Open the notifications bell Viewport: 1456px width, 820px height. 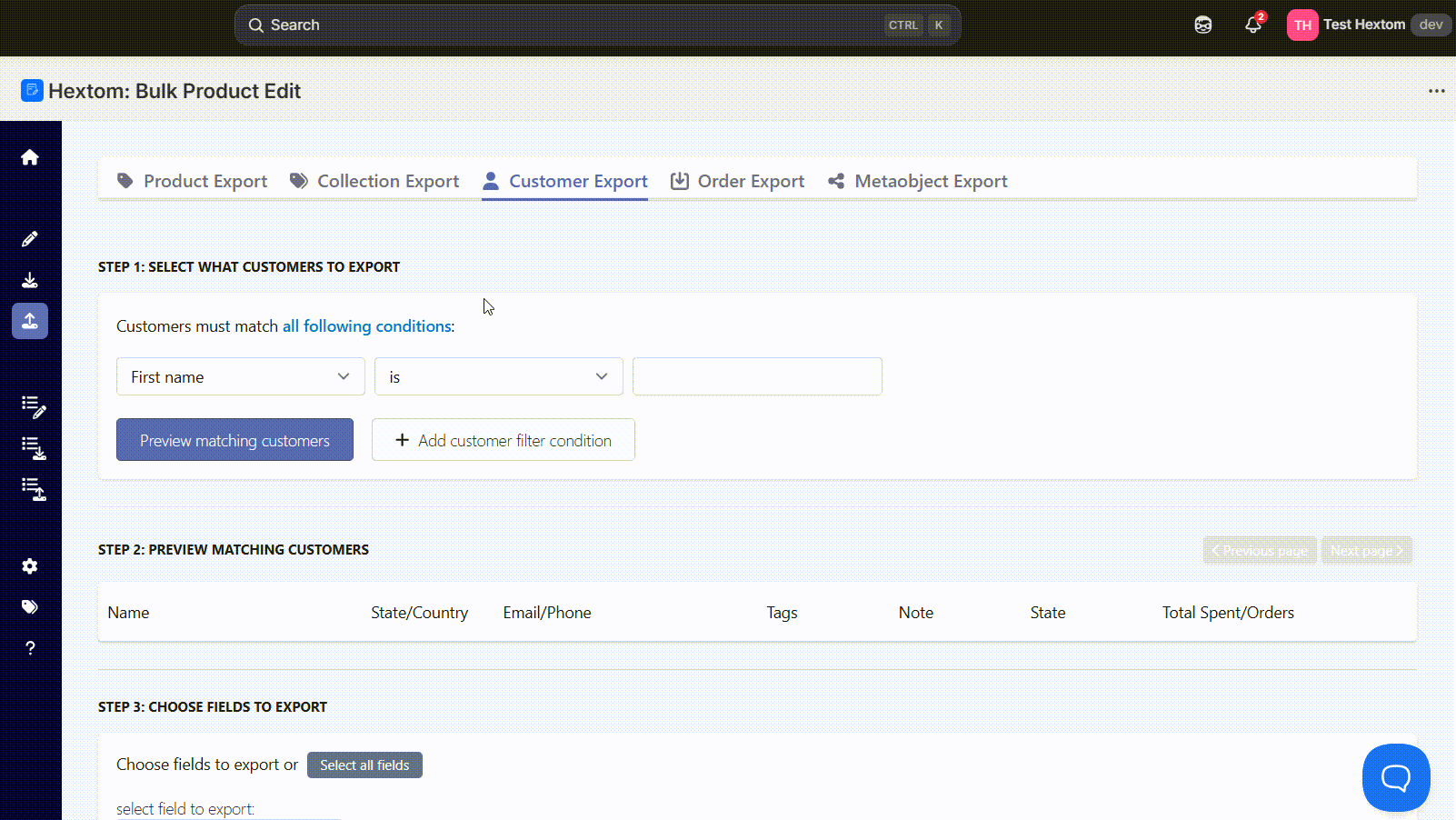[x=1253, y=25]
